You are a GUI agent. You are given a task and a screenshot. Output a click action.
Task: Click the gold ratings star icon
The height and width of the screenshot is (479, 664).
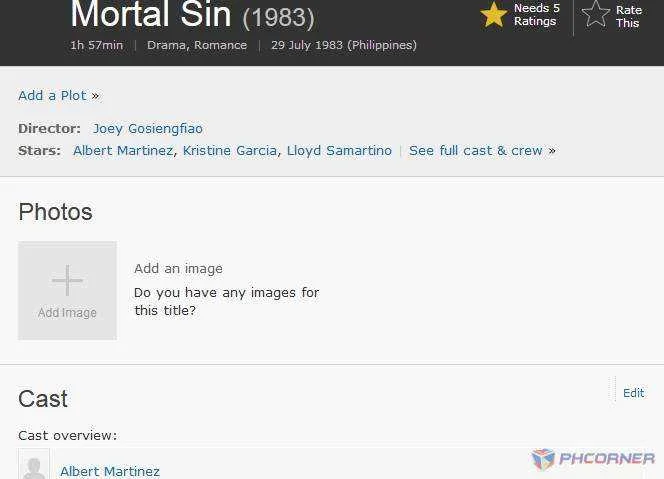click(494, 15)
